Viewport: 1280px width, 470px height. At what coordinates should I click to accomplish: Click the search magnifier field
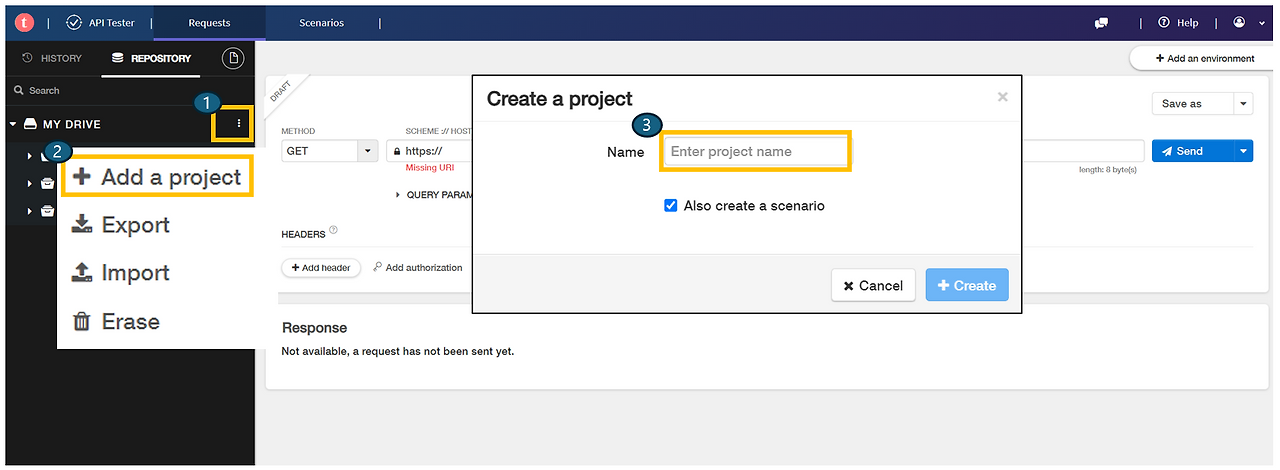[x=128, y=90]
